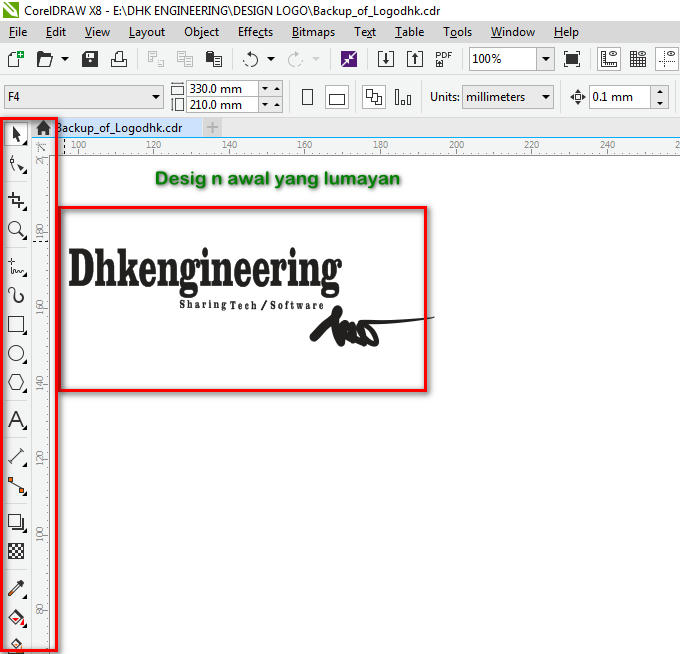Select the Ellipse tool
Image resolution: width=680 pixels, height=654 pixels.
click(16, 353)
